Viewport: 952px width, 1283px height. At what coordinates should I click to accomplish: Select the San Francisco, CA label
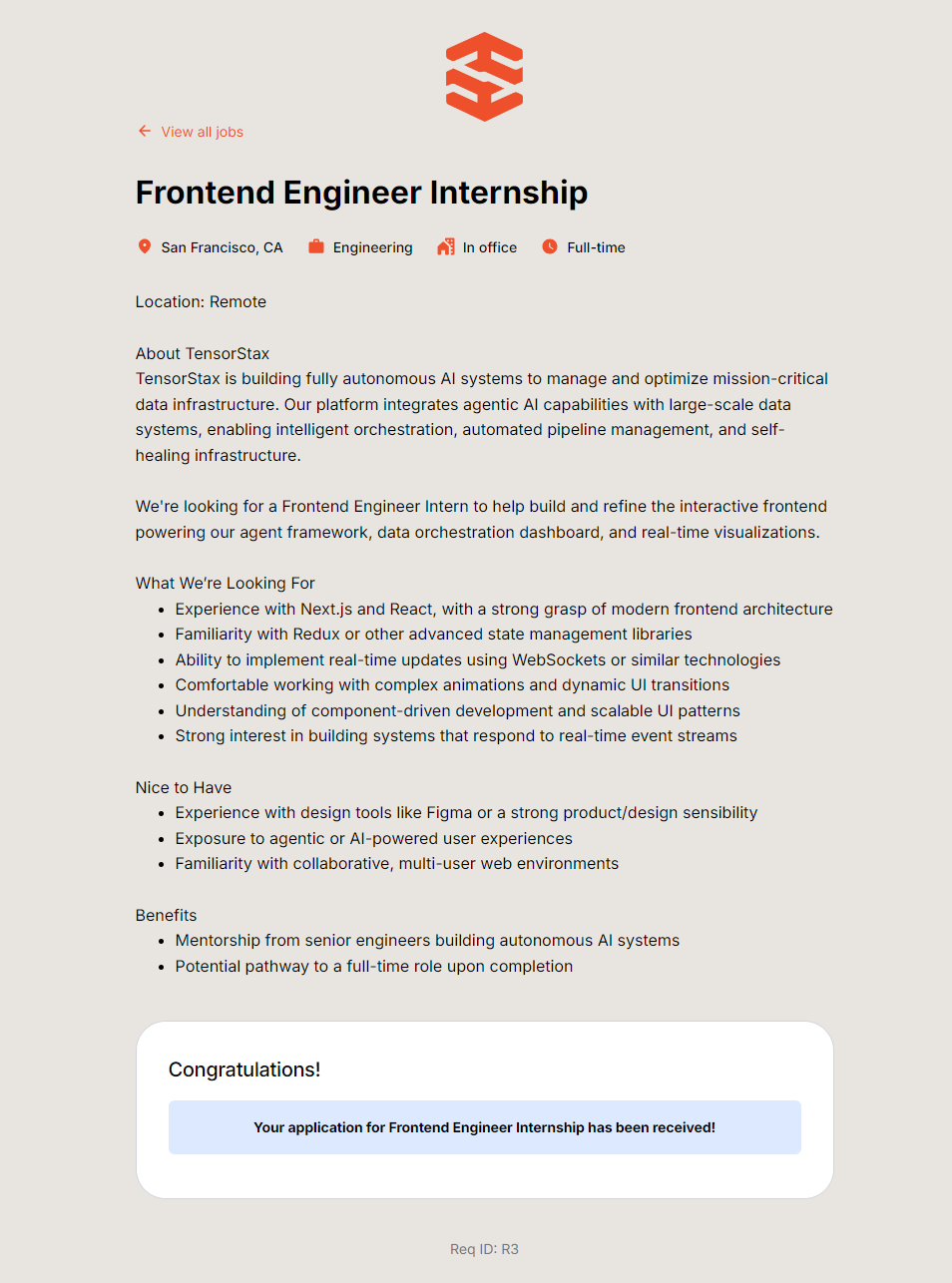[x=222, y=247]
